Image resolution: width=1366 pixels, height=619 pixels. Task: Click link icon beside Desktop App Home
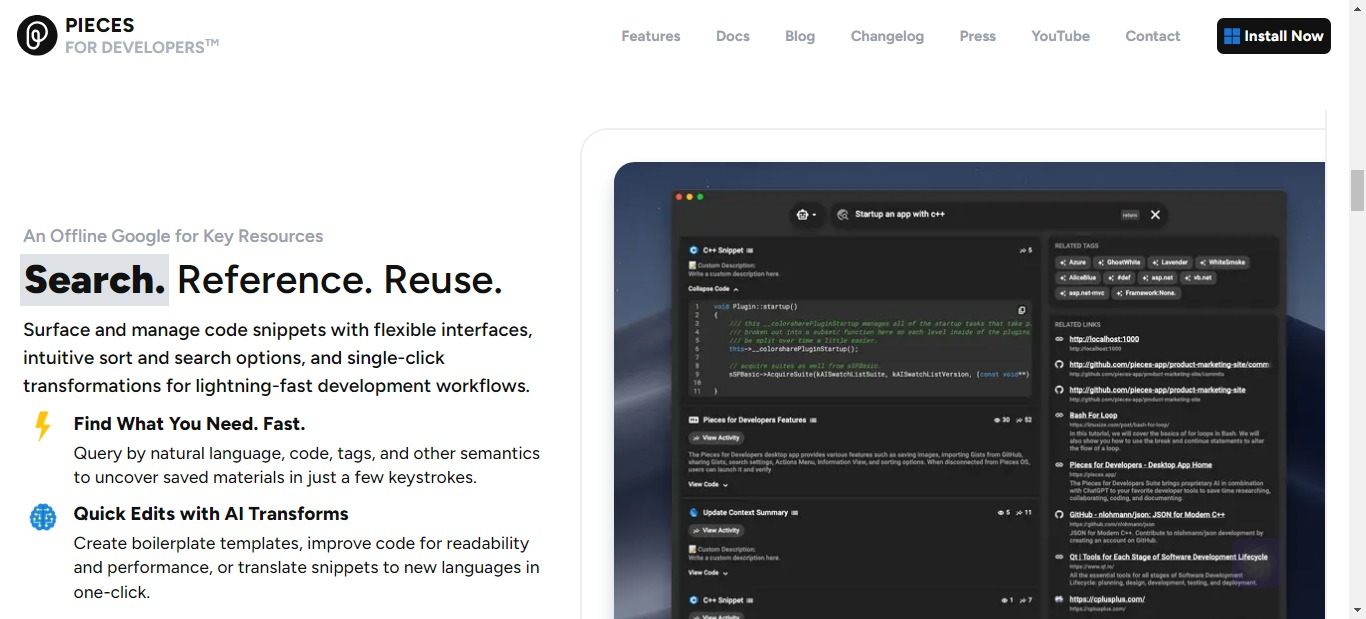(x=1059, y=465)
